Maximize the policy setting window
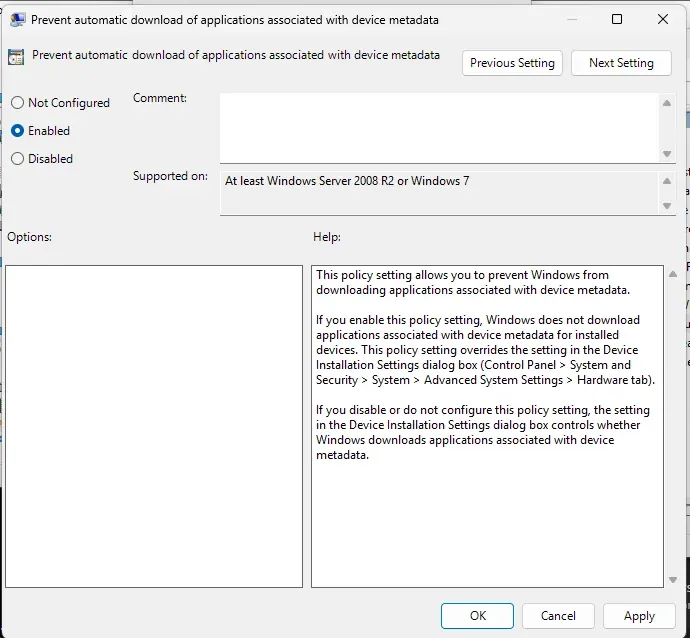The image size is (690, 638). (617, 19)
